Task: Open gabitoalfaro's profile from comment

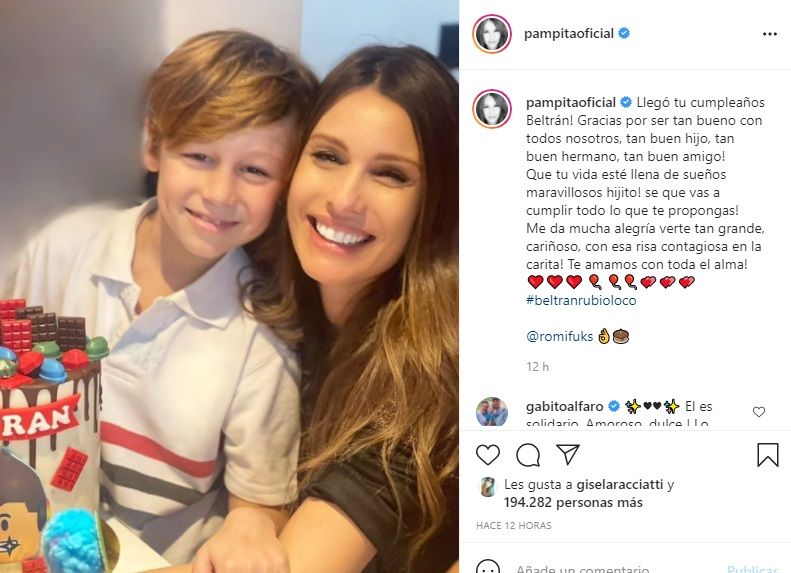Action: 564,406
